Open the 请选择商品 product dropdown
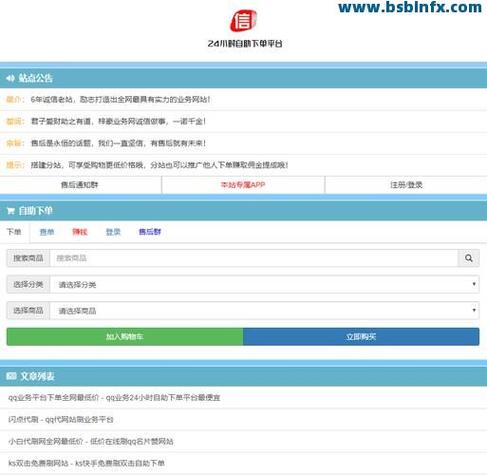Image resolution: width=487 pixels, height=475 pixels. [265, 311]
